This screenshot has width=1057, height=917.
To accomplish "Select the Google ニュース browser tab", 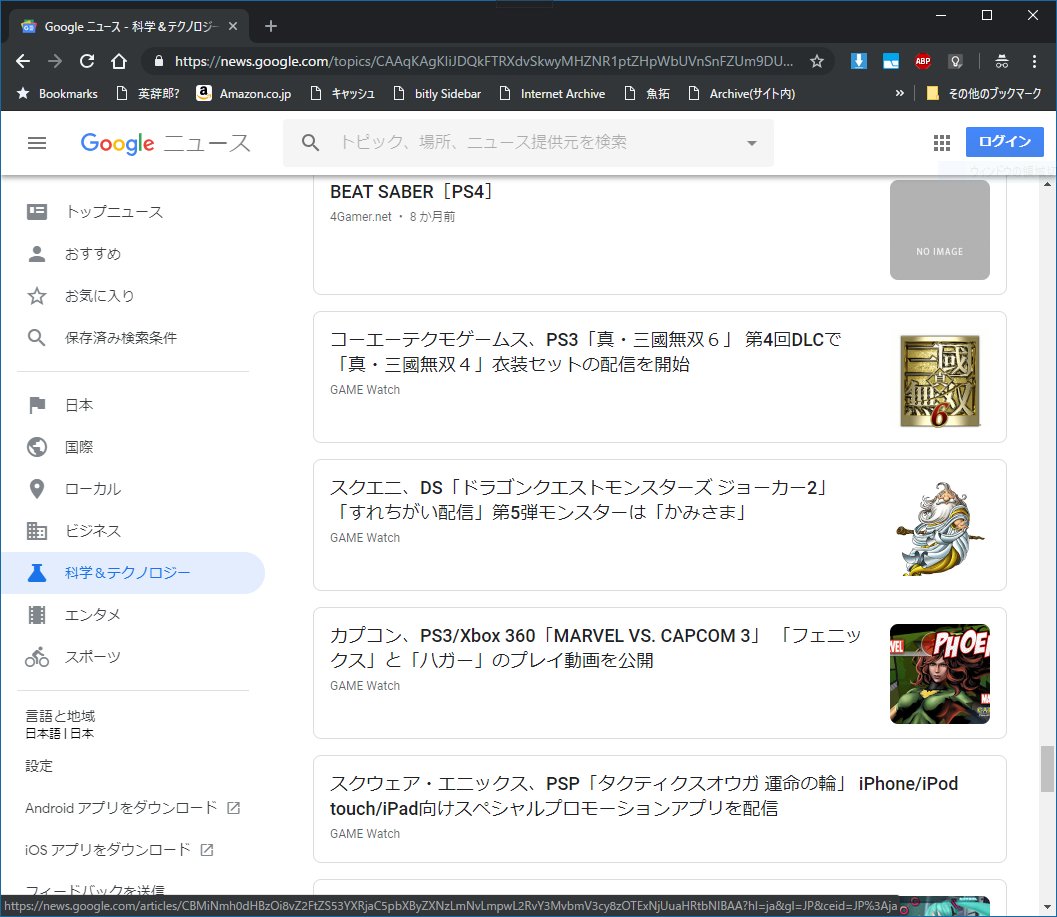I will click(x=129, y=26).
